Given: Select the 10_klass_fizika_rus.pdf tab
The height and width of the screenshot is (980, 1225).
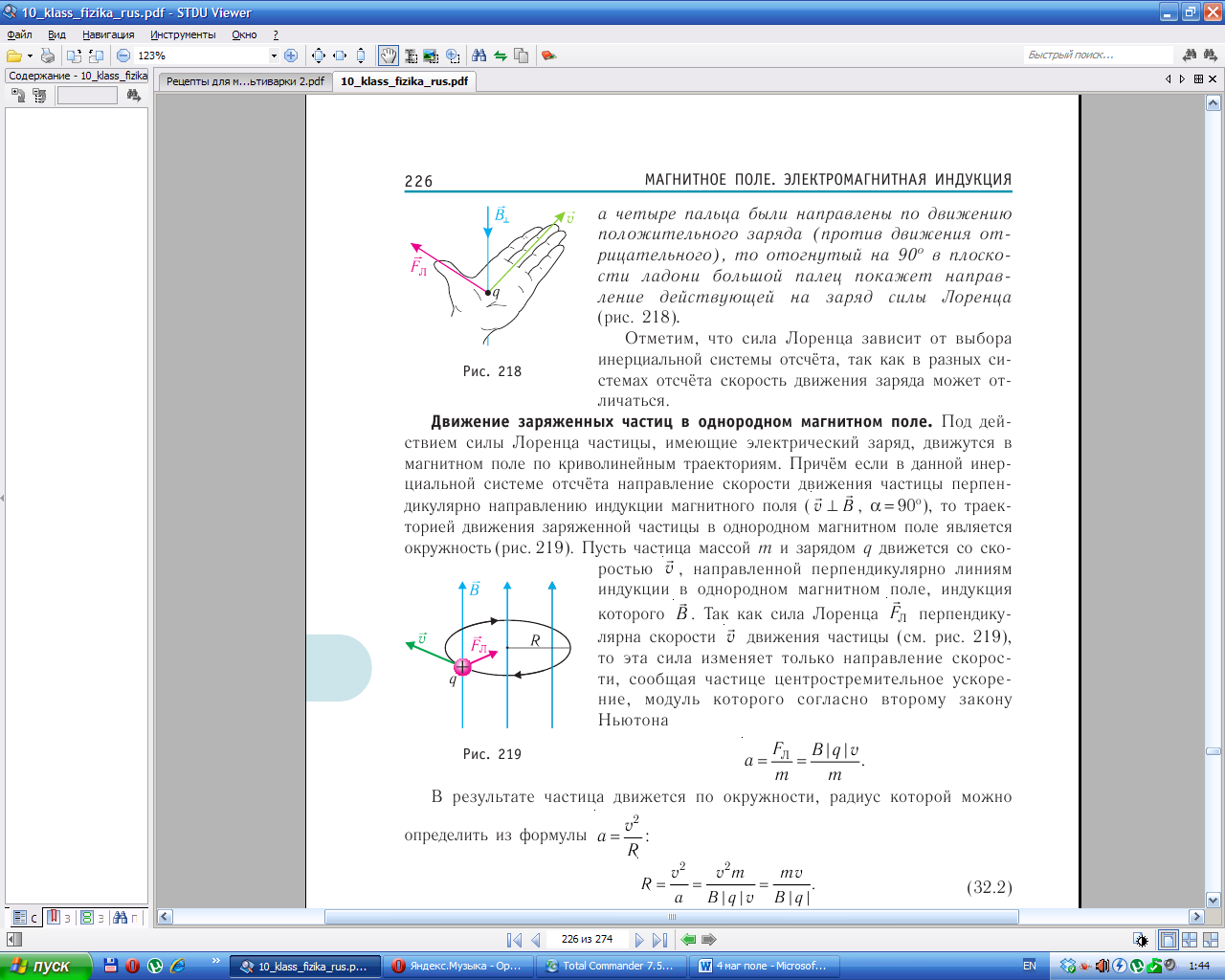Looking at the screenshot, I should tap(404, 81).
